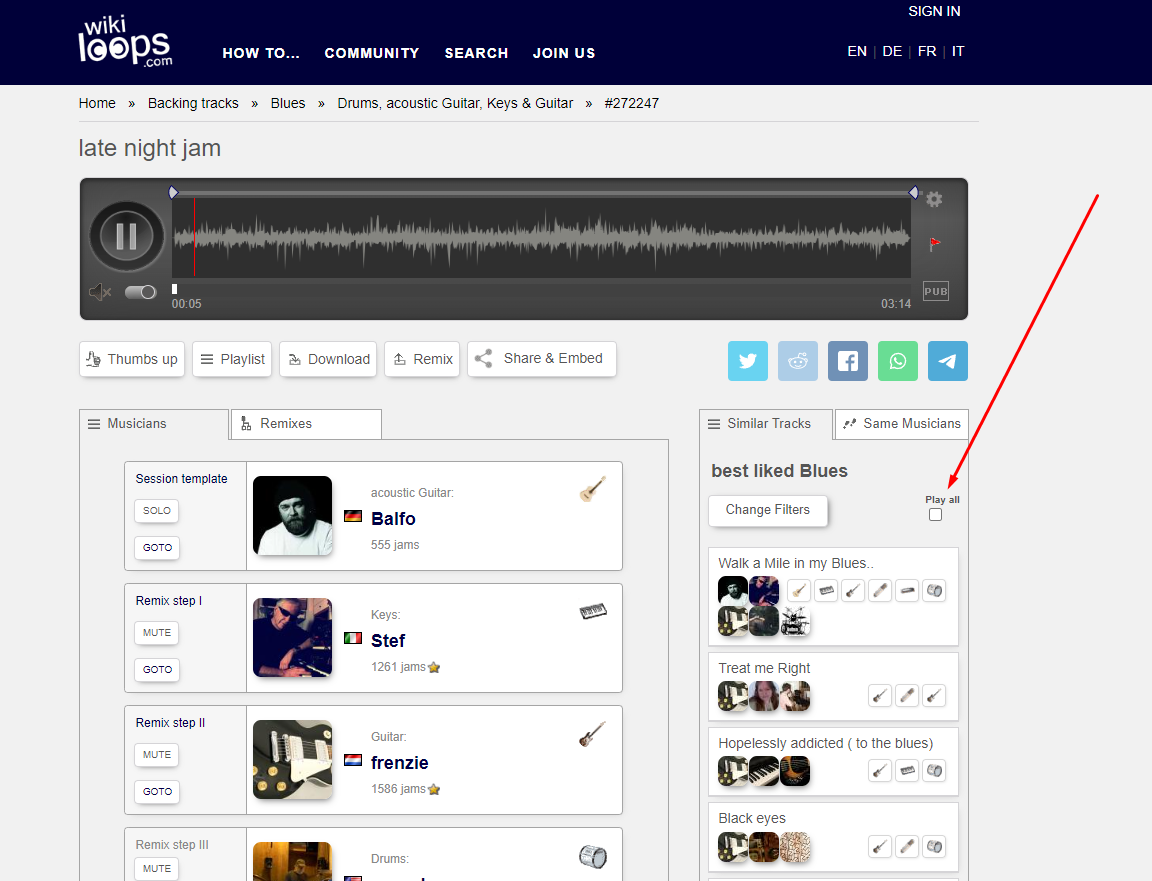Screen dimensions: 1152x881
Task: Open Stef's profile photo
Action: point(292,638)
